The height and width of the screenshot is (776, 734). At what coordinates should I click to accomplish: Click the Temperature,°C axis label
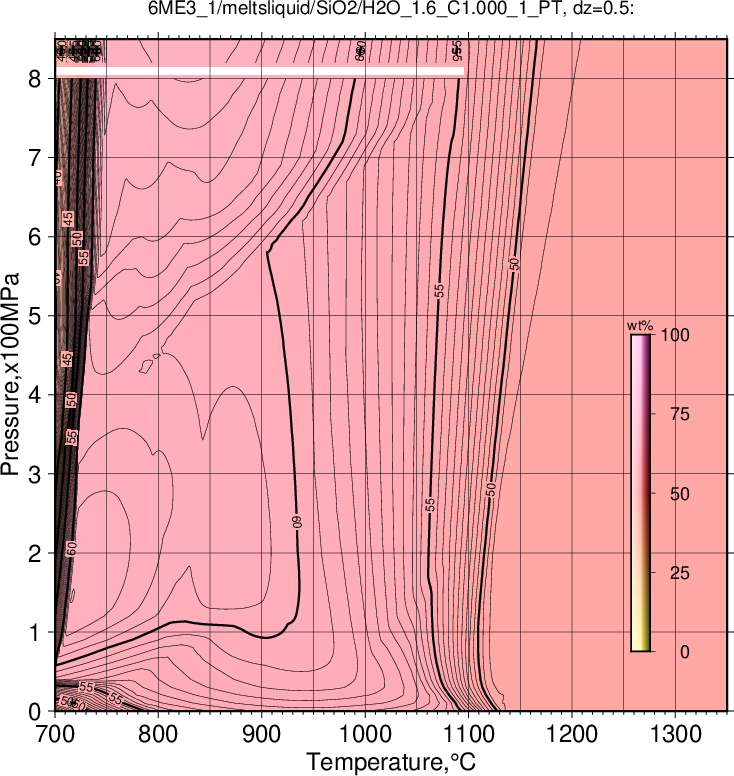(391, 762)
